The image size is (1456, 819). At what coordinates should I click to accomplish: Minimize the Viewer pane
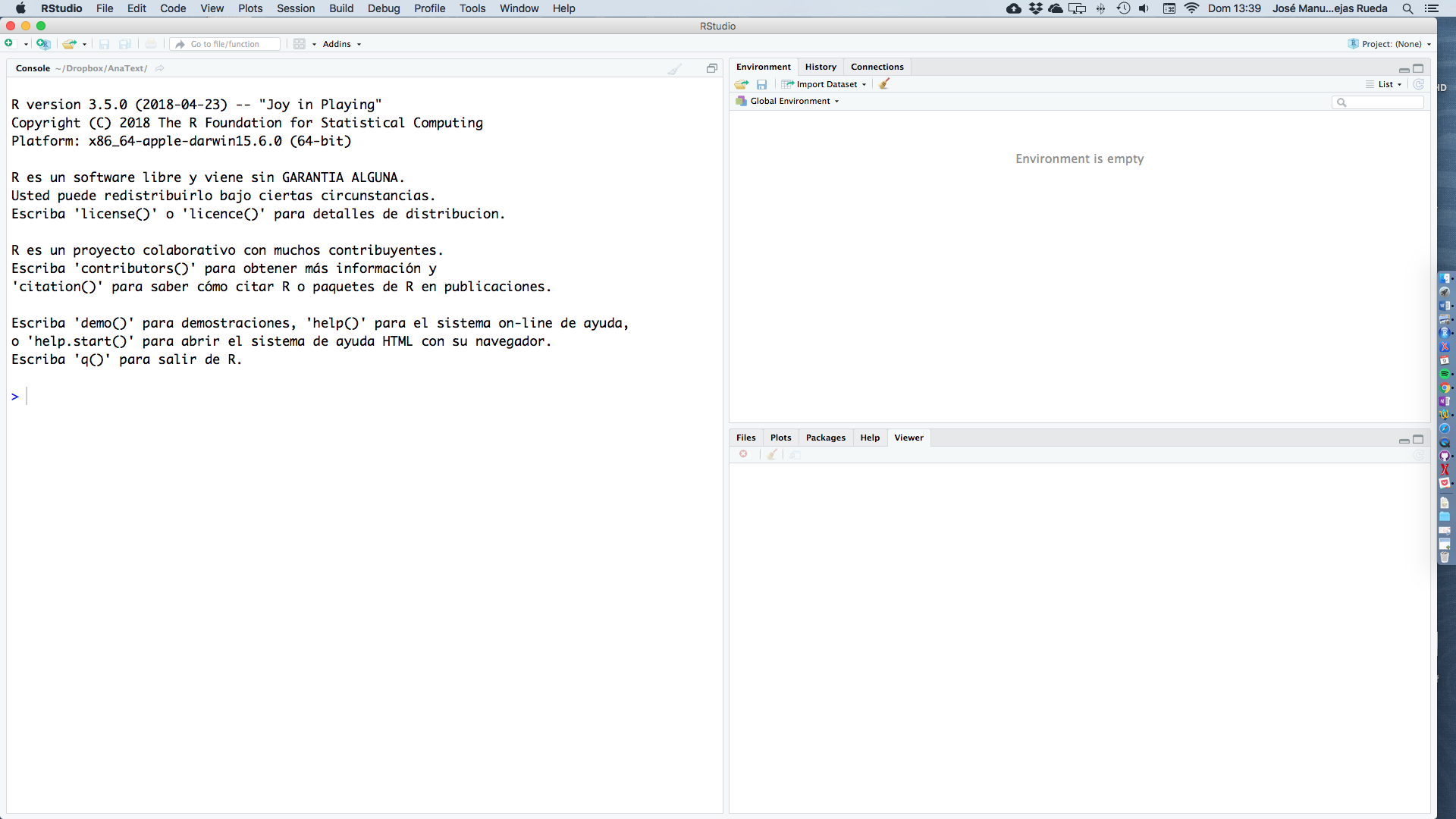click(x=1404, y=441)
